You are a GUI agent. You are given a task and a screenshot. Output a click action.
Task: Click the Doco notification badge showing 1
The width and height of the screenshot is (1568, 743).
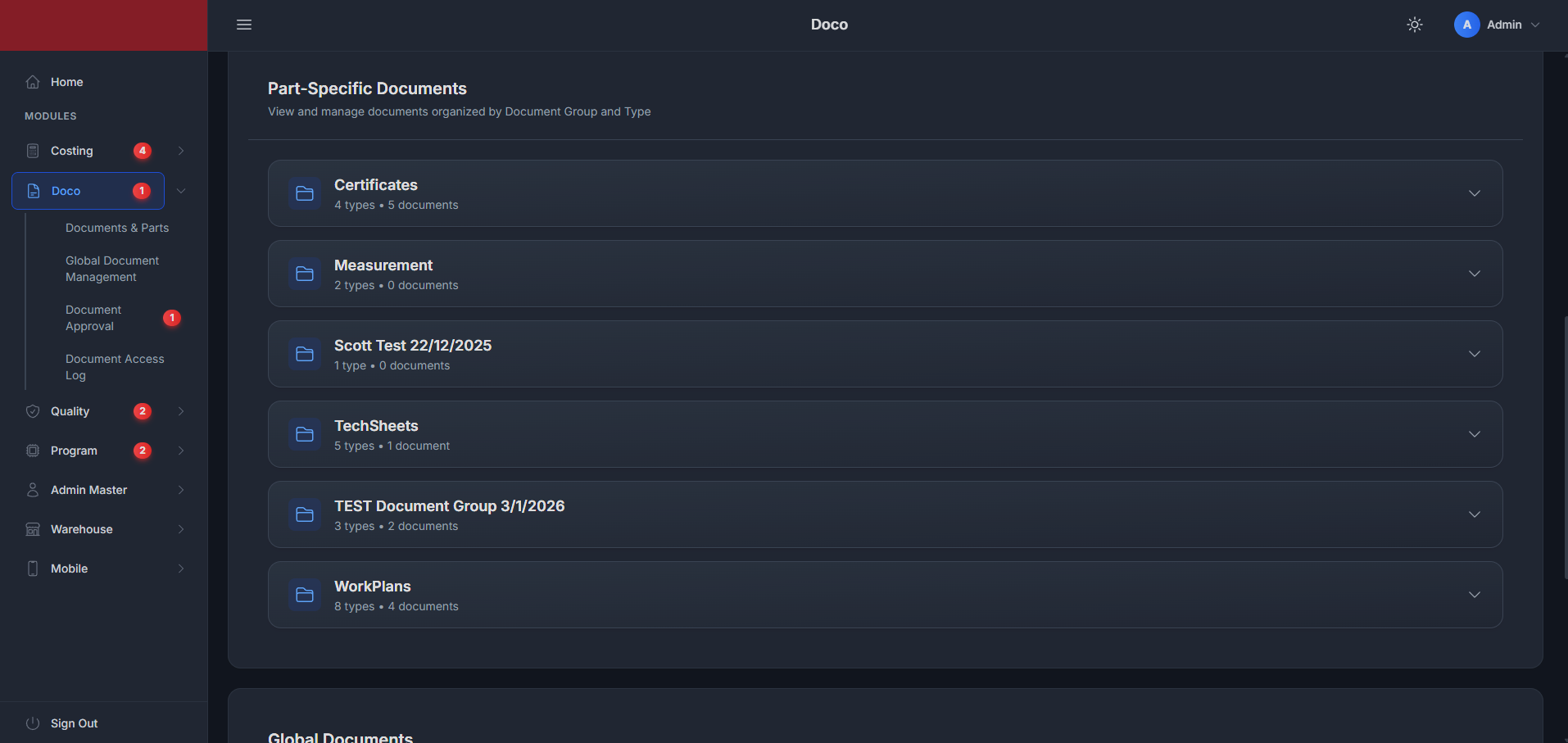pos(142,191)
